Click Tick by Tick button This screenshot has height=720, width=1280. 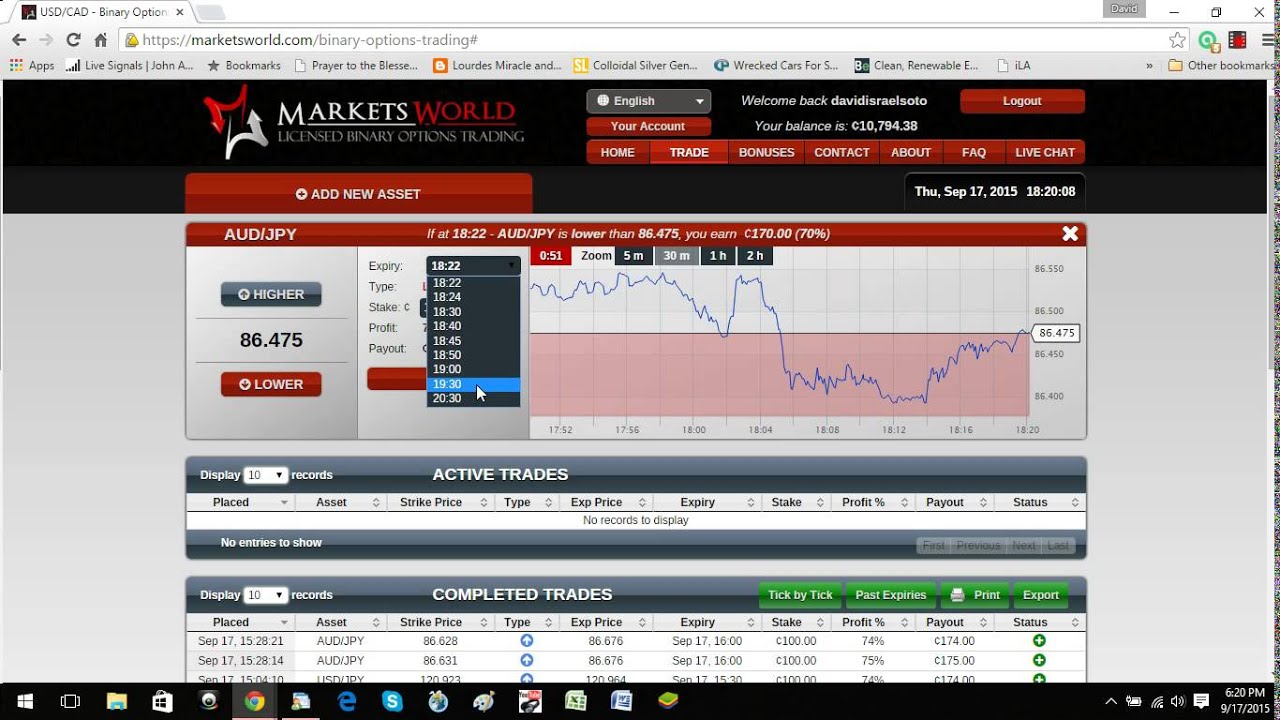point(800,595)
